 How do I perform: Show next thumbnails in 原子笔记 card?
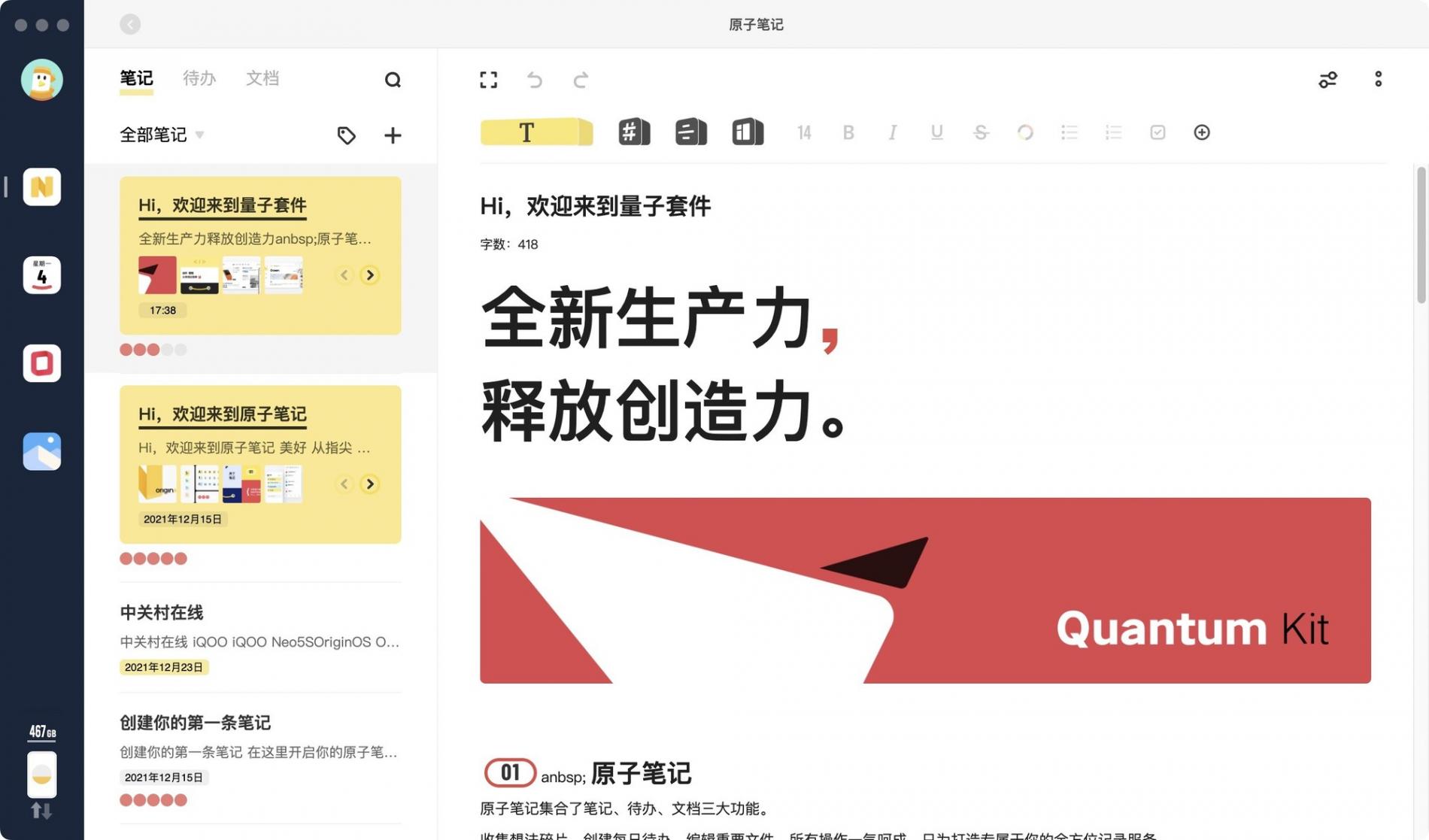coord(369,484)
